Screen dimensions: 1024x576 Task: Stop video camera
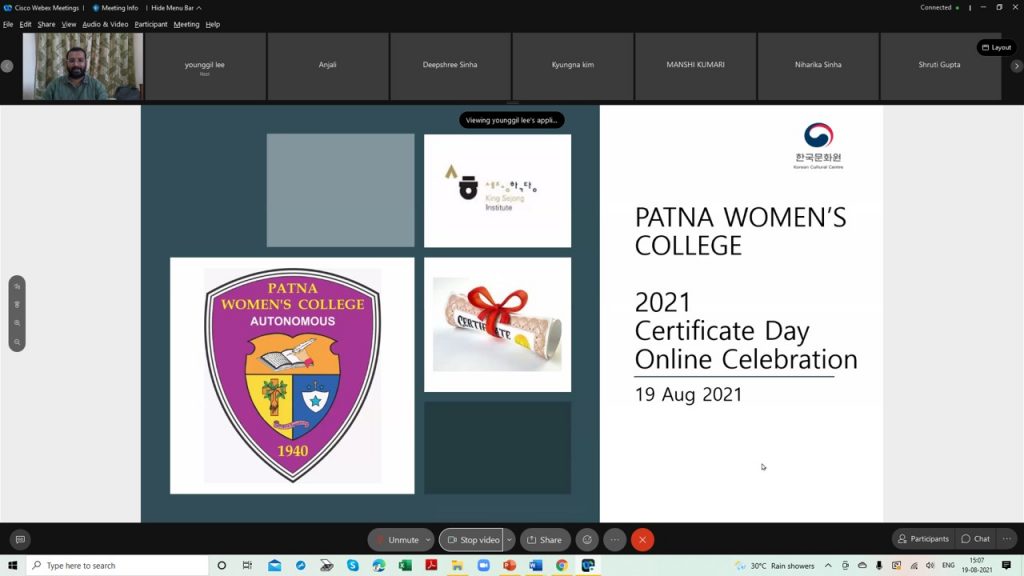click(472, 540)
